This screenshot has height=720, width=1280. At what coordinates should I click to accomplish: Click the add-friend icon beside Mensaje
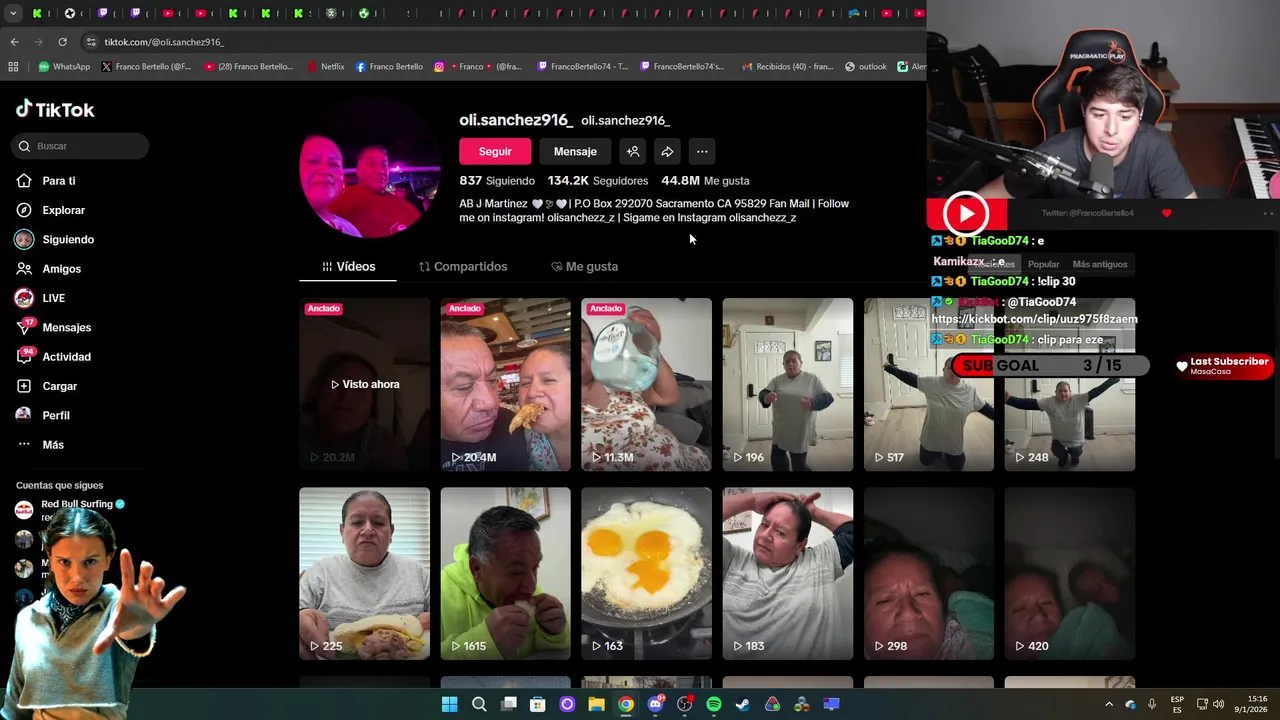pos(633,152)
